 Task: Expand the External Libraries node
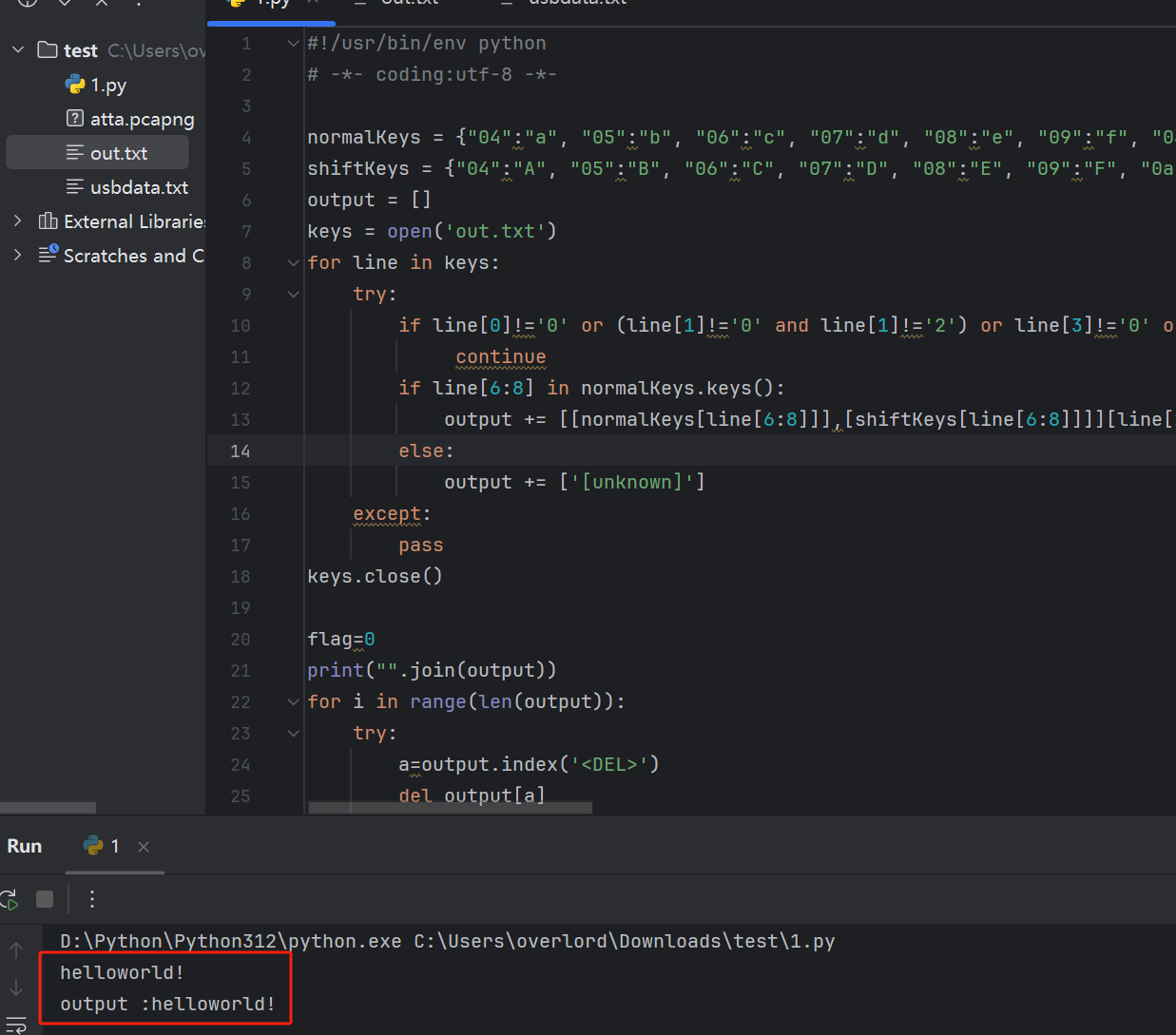point(18,221)
